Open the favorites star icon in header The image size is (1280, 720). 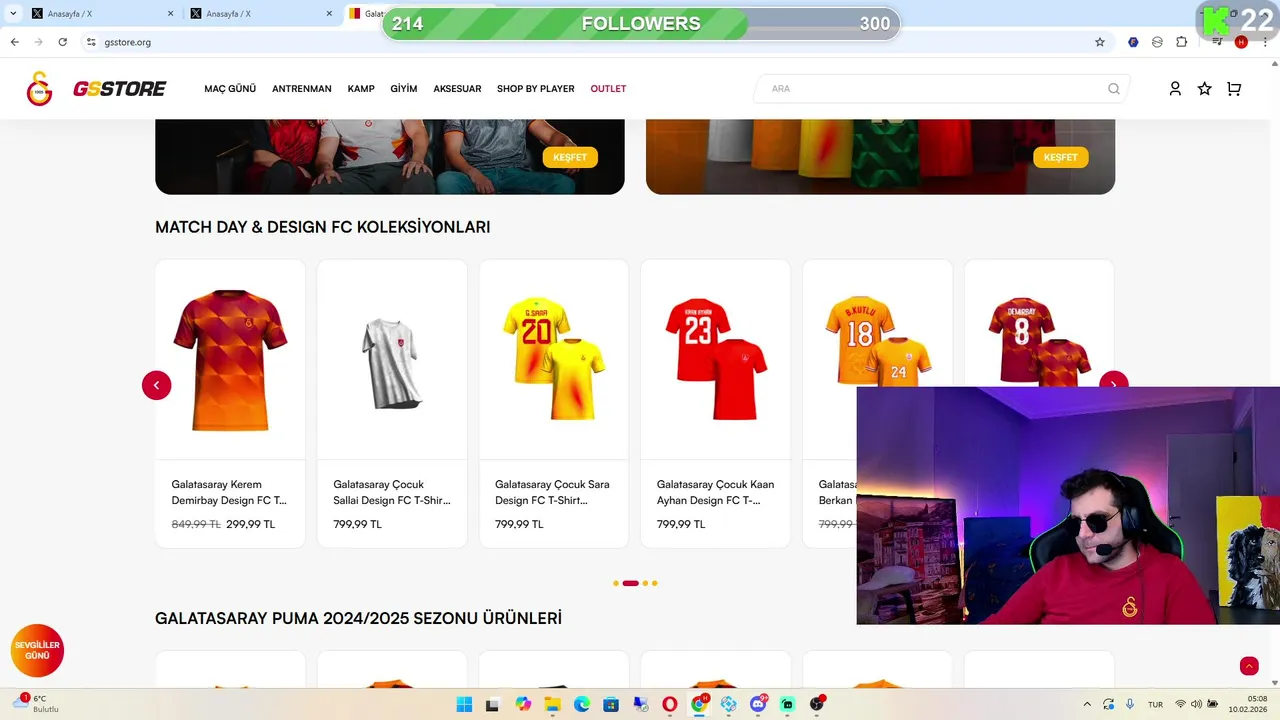pyautogui.click(x=1204, y=88)
